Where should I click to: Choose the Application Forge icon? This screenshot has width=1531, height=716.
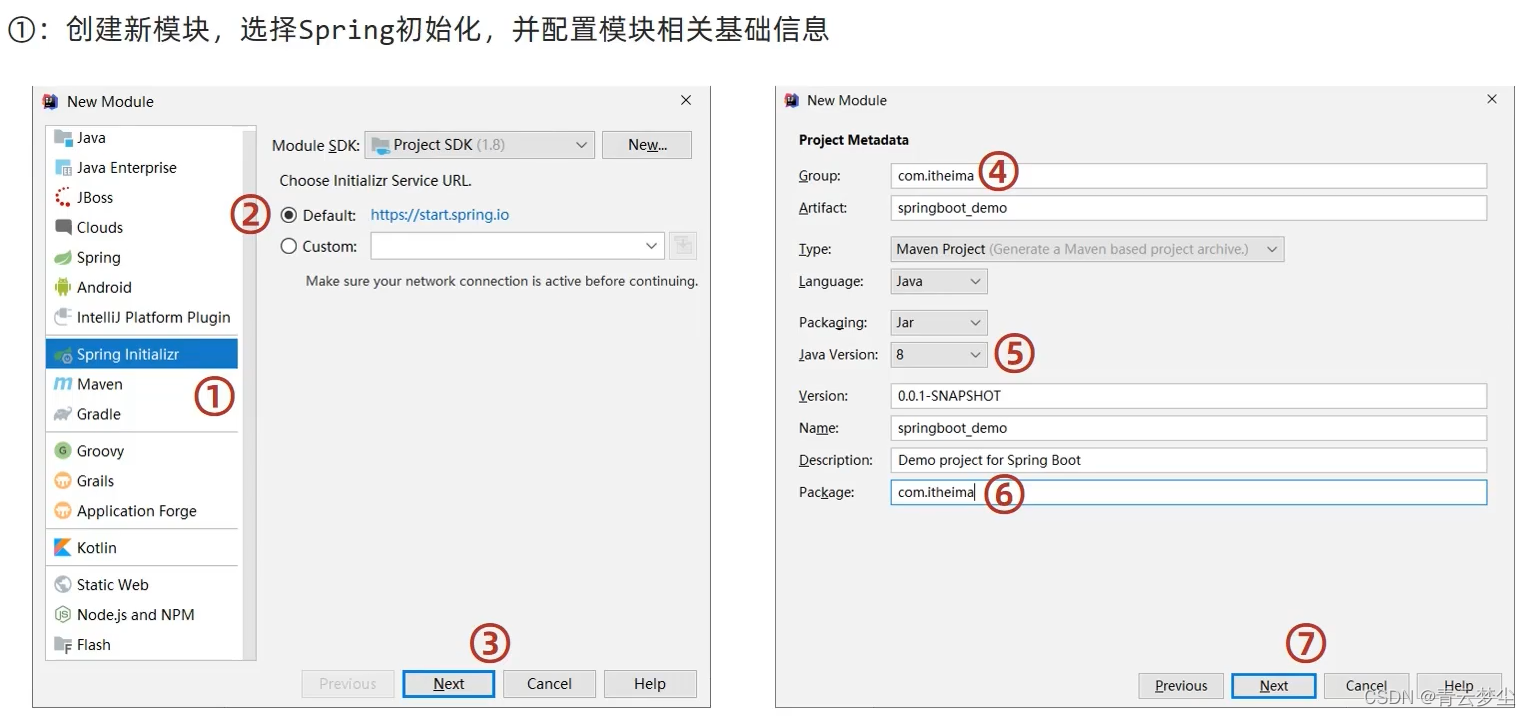click(63, 511)
